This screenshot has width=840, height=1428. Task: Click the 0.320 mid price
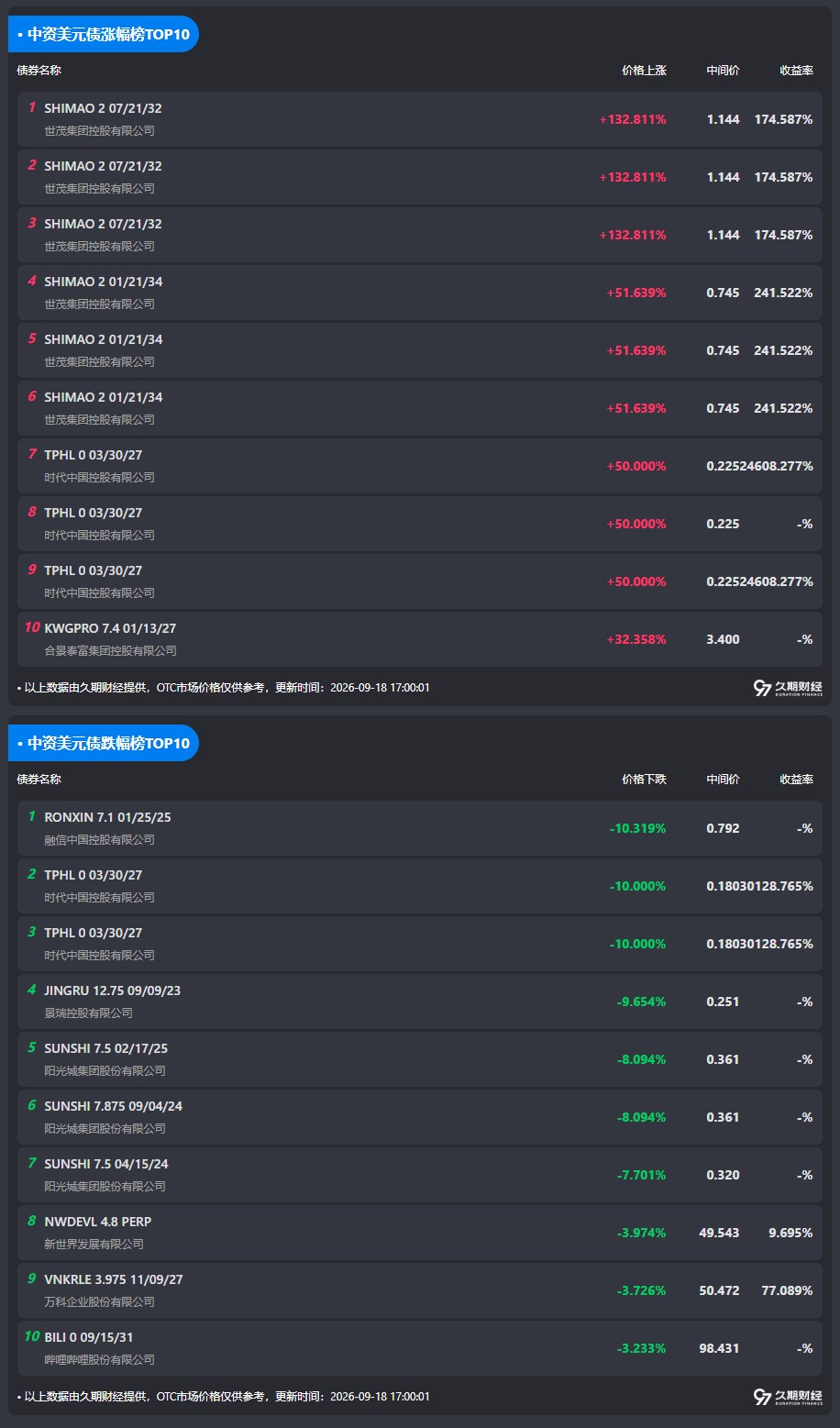click(723, 1175)
